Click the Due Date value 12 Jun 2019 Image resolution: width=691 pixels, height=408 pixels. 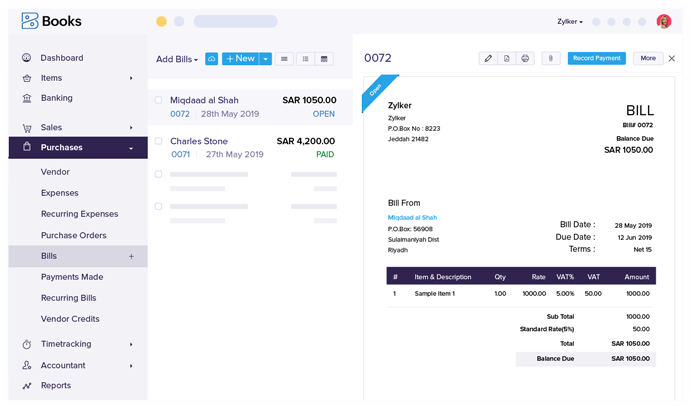[x=634, y=237]
